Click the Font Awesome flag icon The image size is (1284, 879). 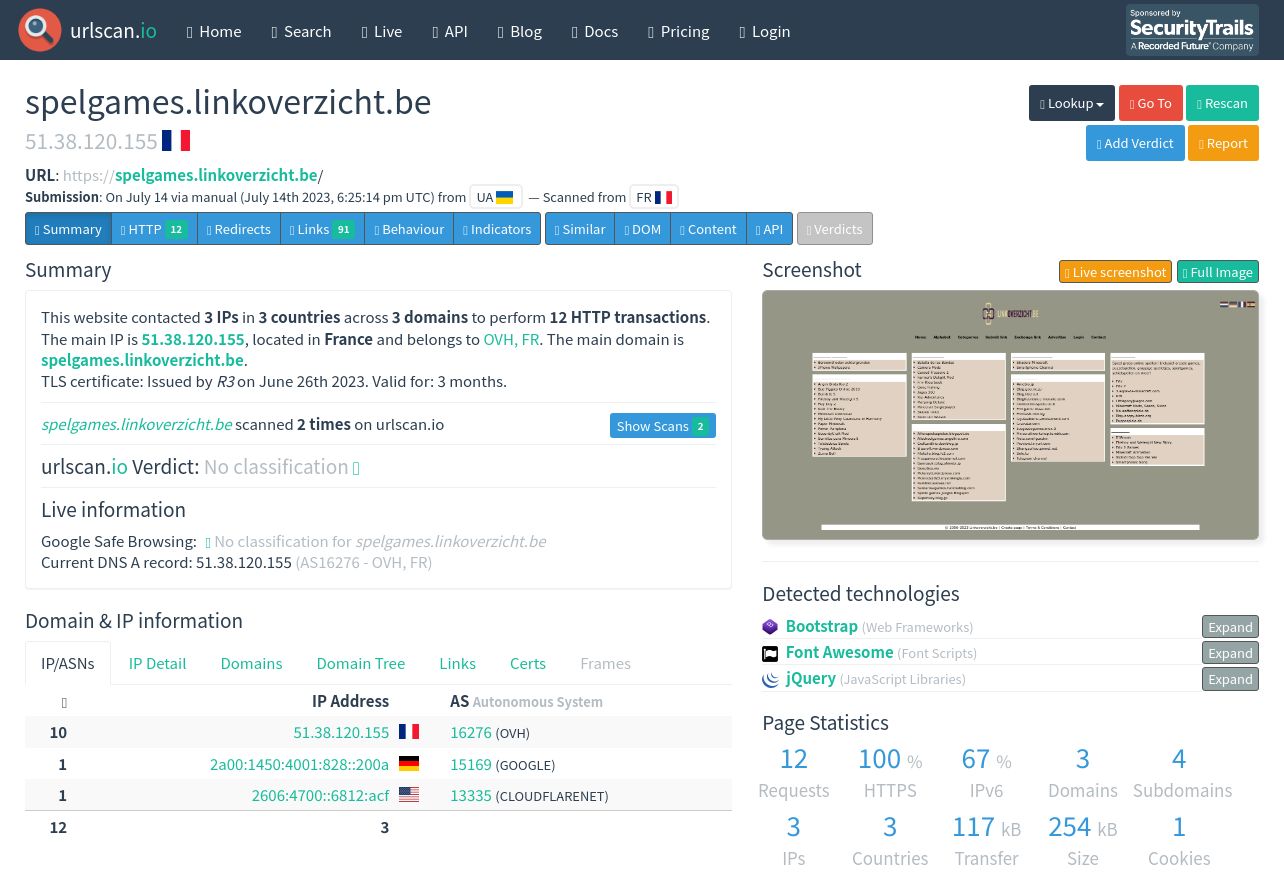click(770, 653)
